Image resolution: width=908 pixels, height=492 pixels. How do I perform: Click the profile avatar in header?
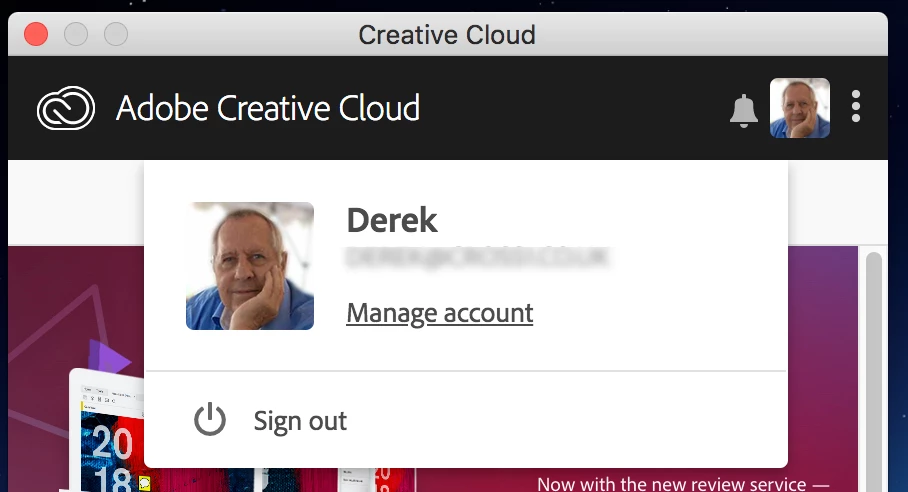click(800, 108)
